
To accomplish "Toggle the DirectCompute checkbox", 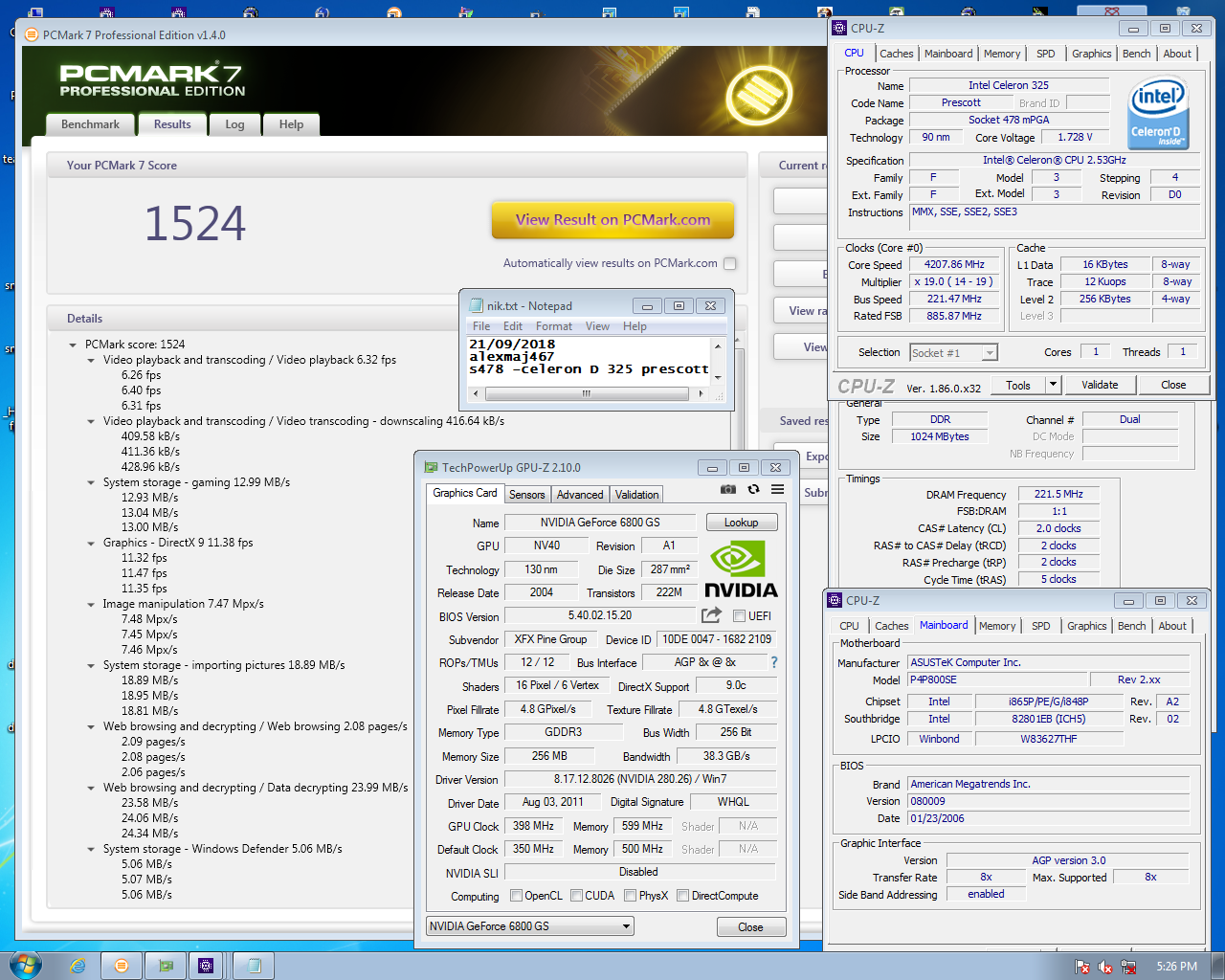I will coord(682,896).
